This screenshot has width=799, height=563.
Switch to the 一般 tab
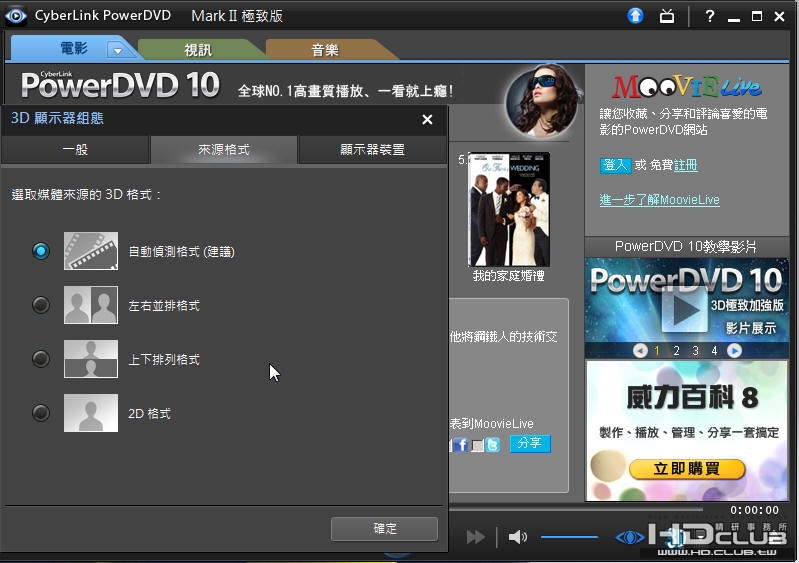point(75,149)
